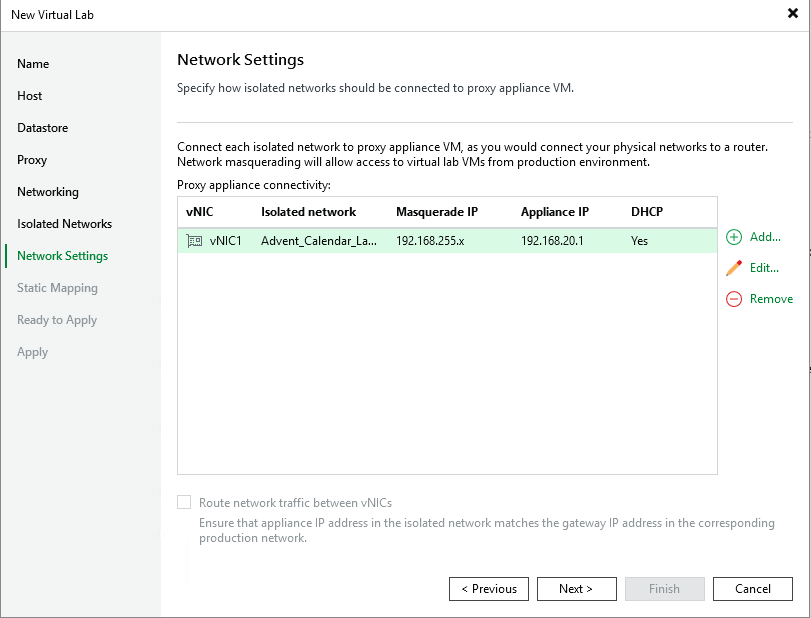
Task: Open the Networking wizard step
Action: coord(48,192)
